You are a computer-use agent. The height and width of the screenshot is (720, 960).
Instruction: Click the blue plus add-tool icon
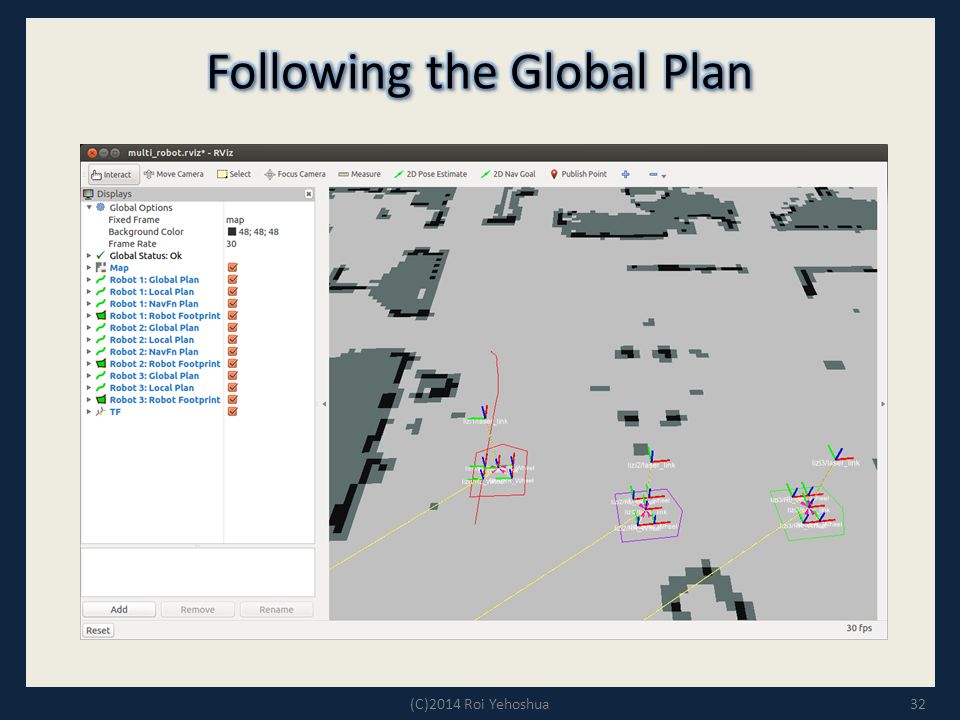tap(626, 174)
